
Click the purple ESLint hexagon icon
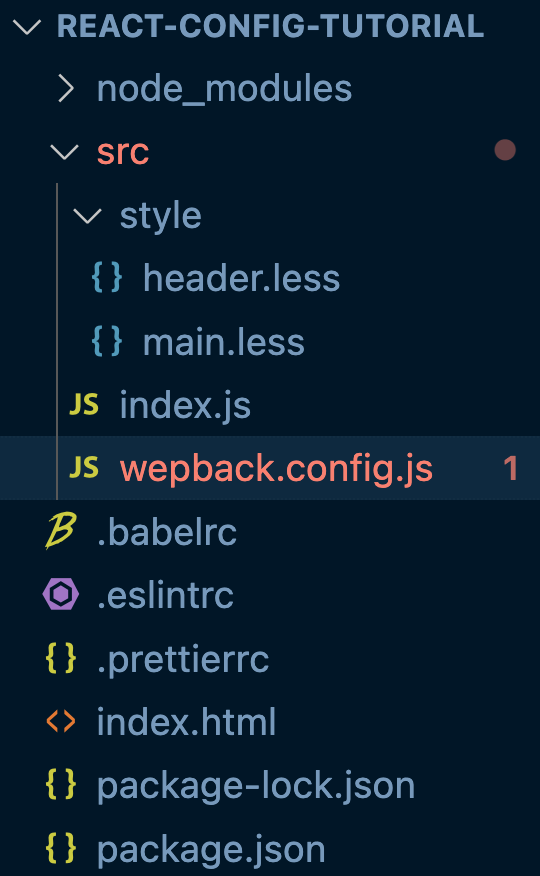[x=60, y=594]
